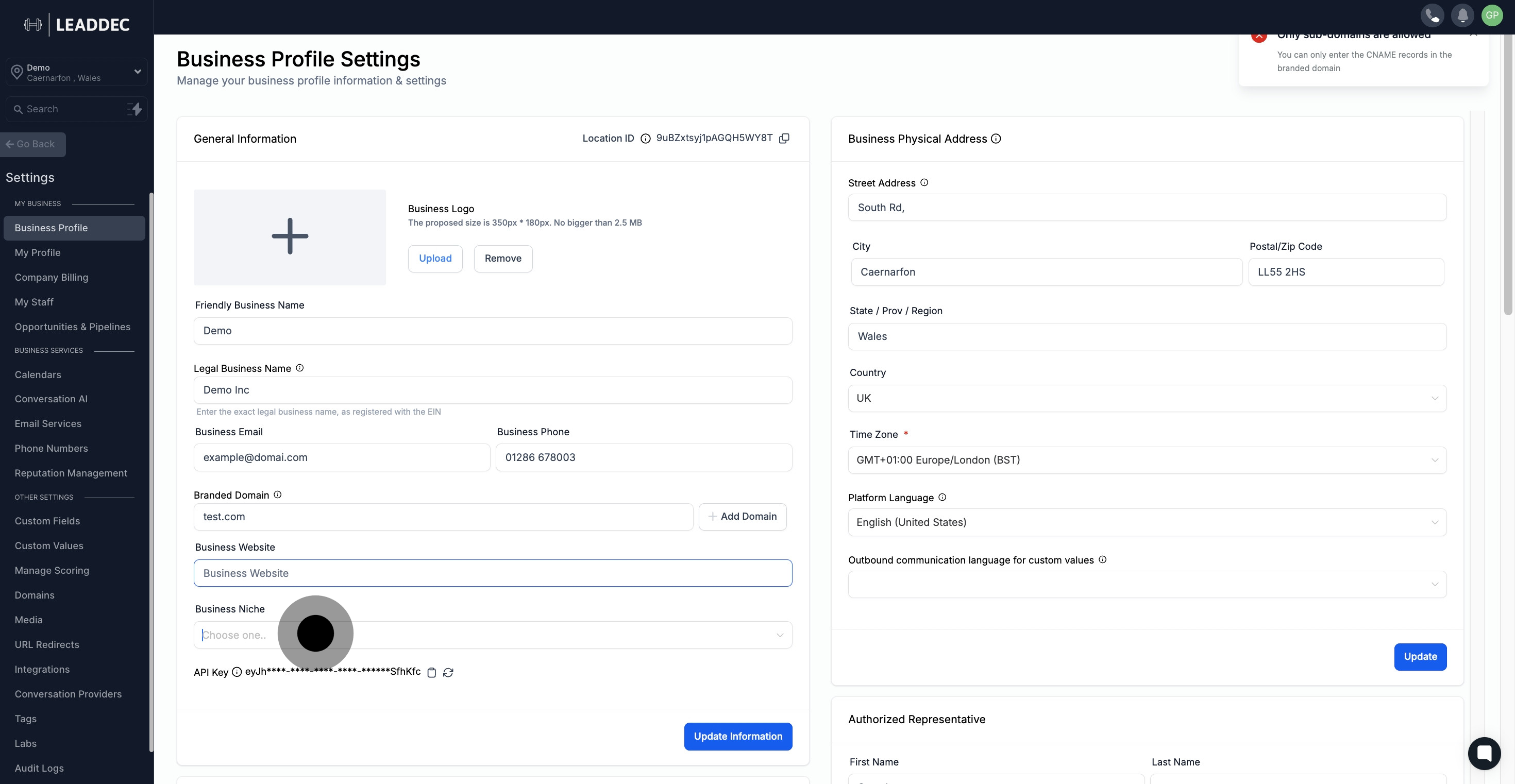Click the Update Information button
The width and height of the screenshot is (1515, 784).
coord(738,737)
